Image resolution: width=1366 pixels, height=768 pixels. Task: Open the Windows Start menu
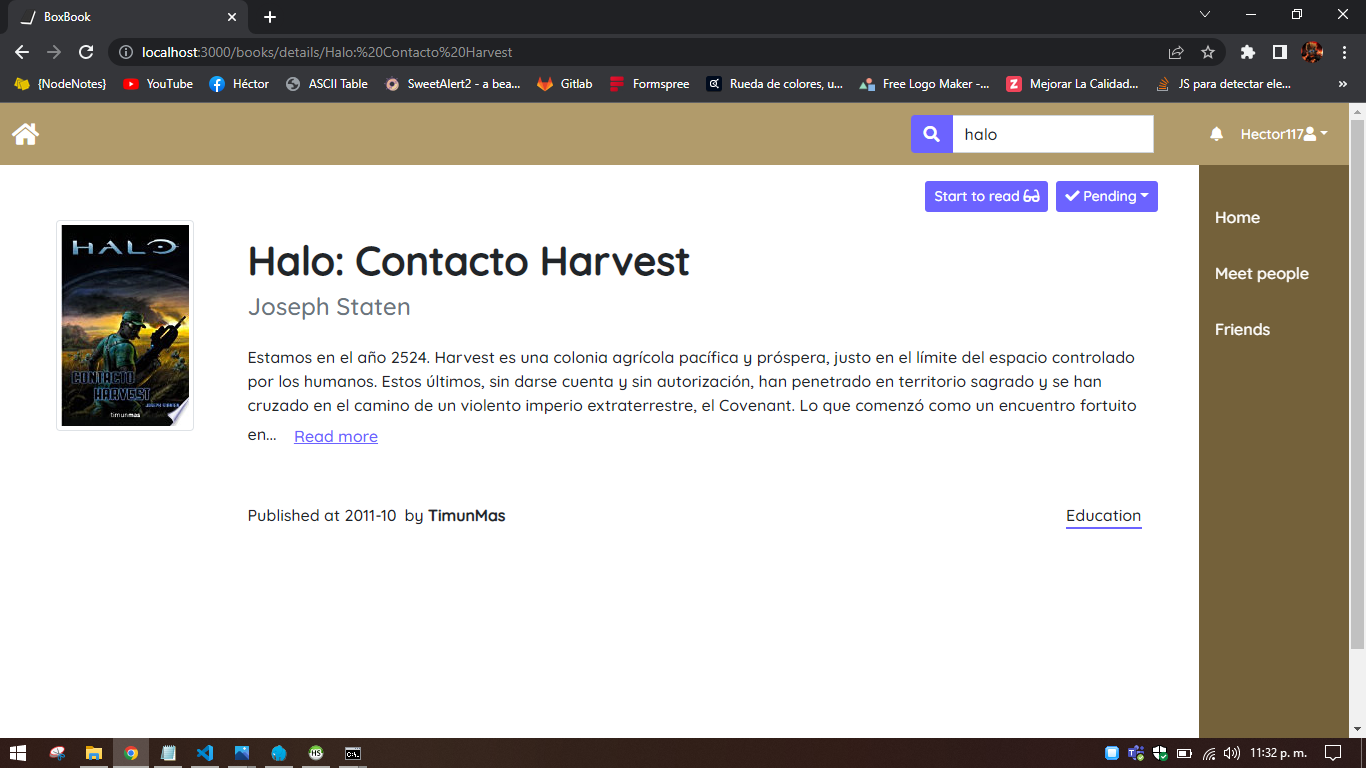tap(18, 753)
